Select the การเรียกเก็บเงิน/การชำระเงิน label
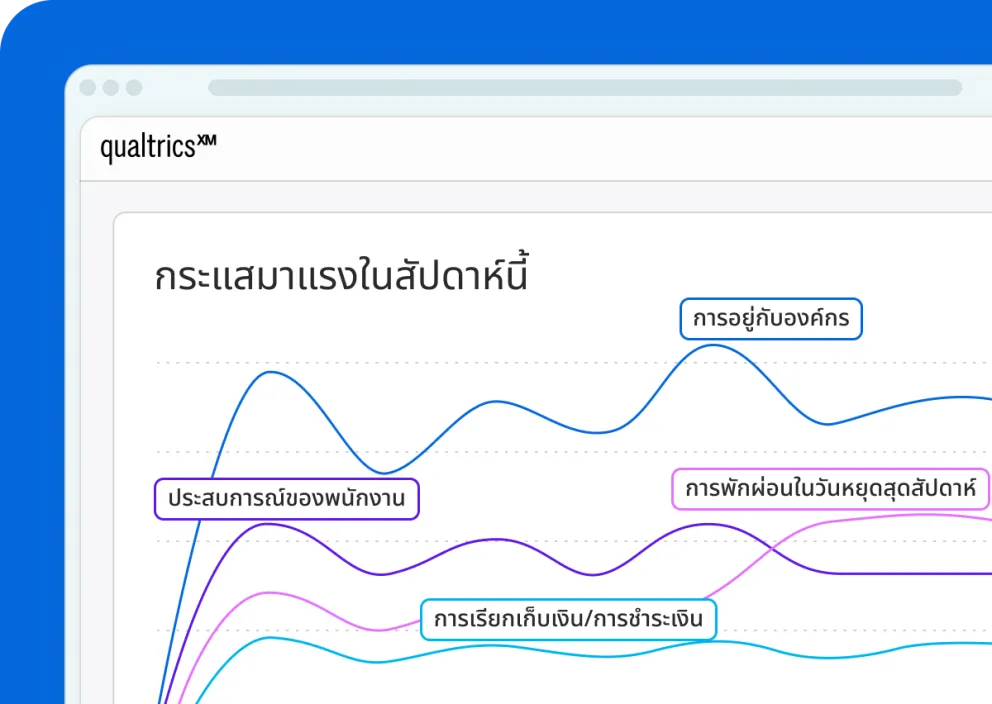This screenshot has width=992, height=704. (568, 619)
